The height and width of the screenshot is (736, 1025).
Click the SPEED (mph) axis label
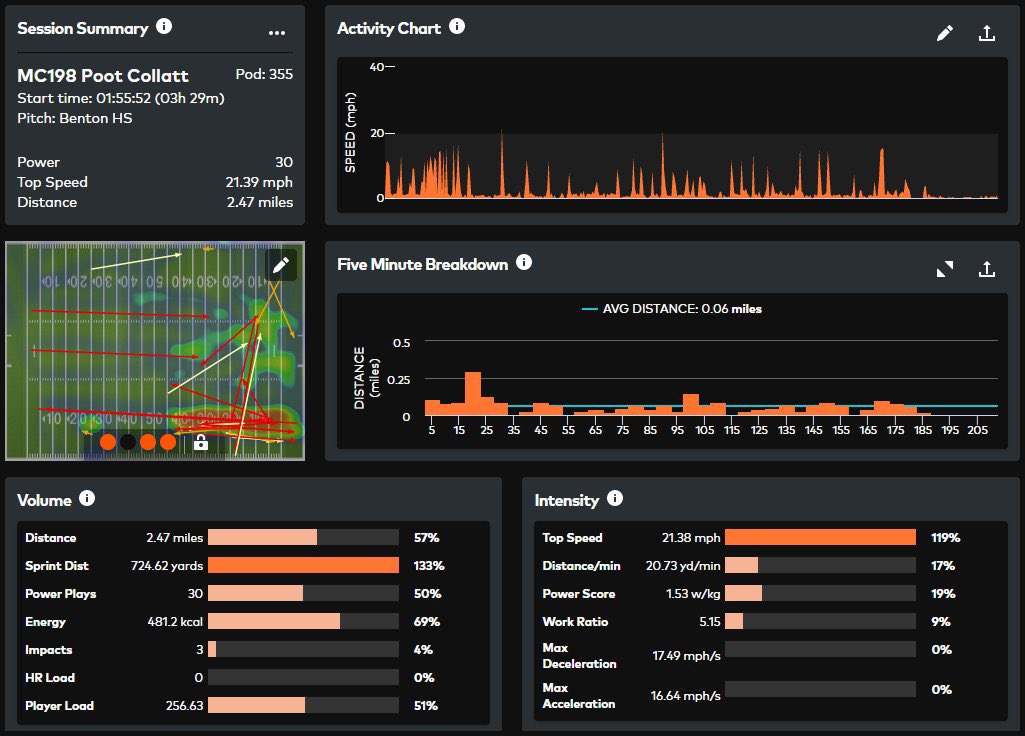click(350, 133)
